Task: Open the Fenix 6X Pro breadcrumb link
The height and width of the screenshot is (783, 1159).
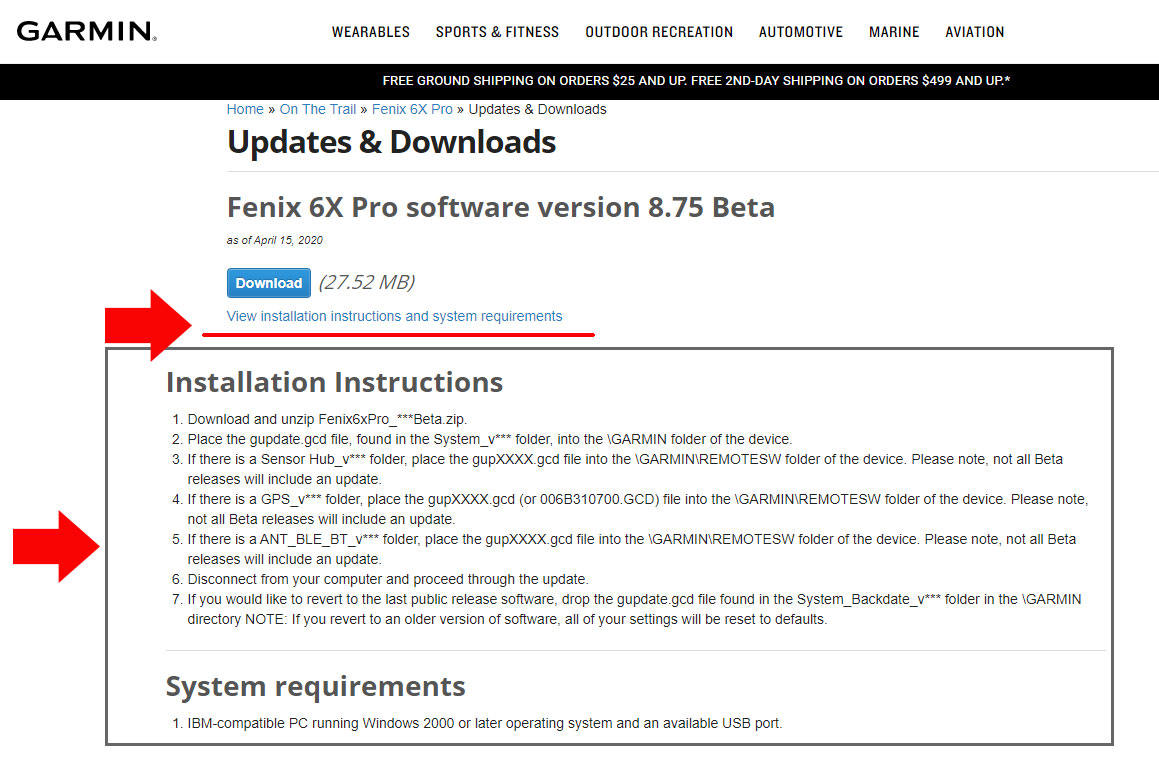Action: (x=412, y=109)
